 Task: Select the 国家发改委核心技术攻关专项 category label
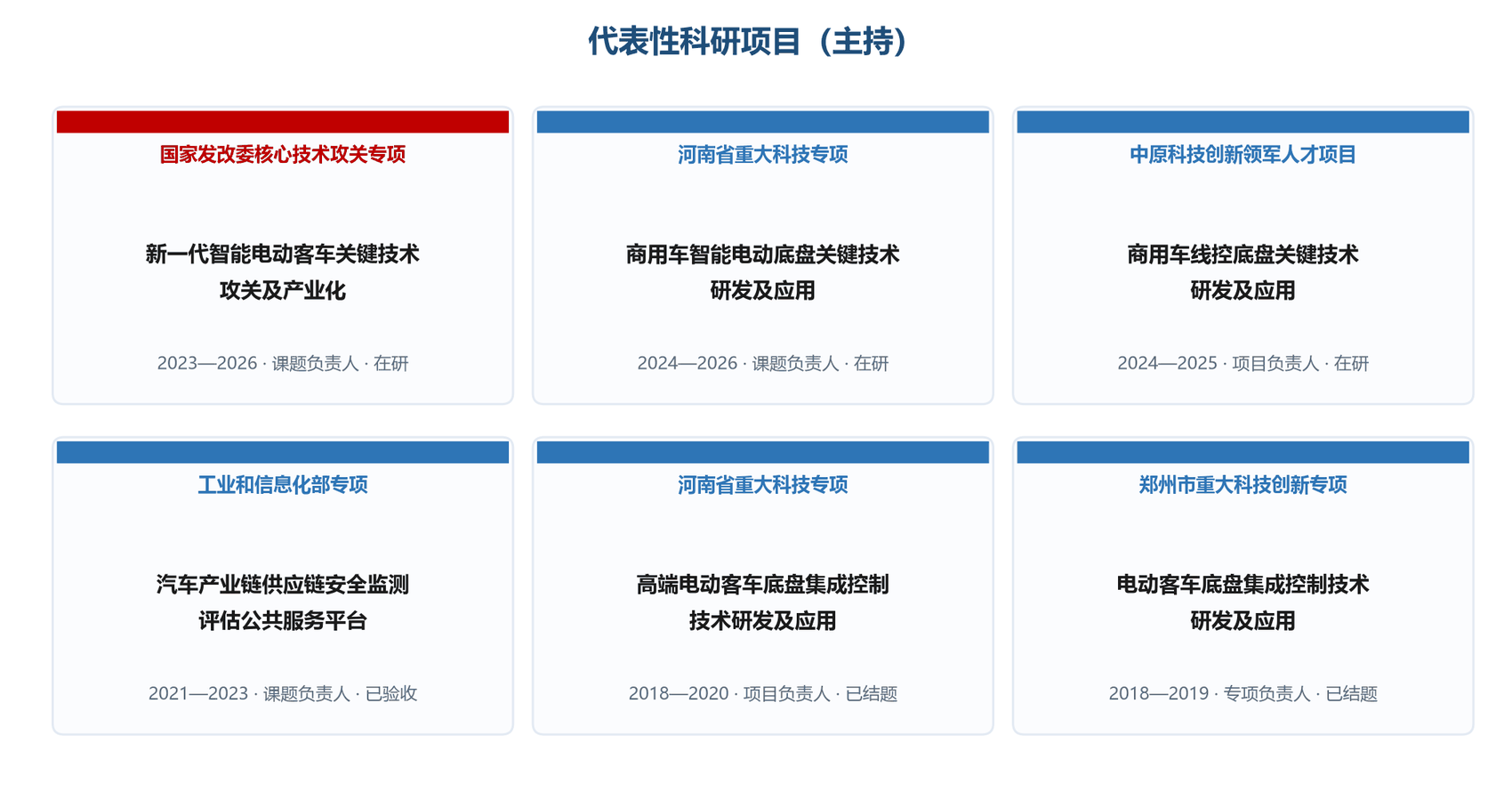pos(283,155)
